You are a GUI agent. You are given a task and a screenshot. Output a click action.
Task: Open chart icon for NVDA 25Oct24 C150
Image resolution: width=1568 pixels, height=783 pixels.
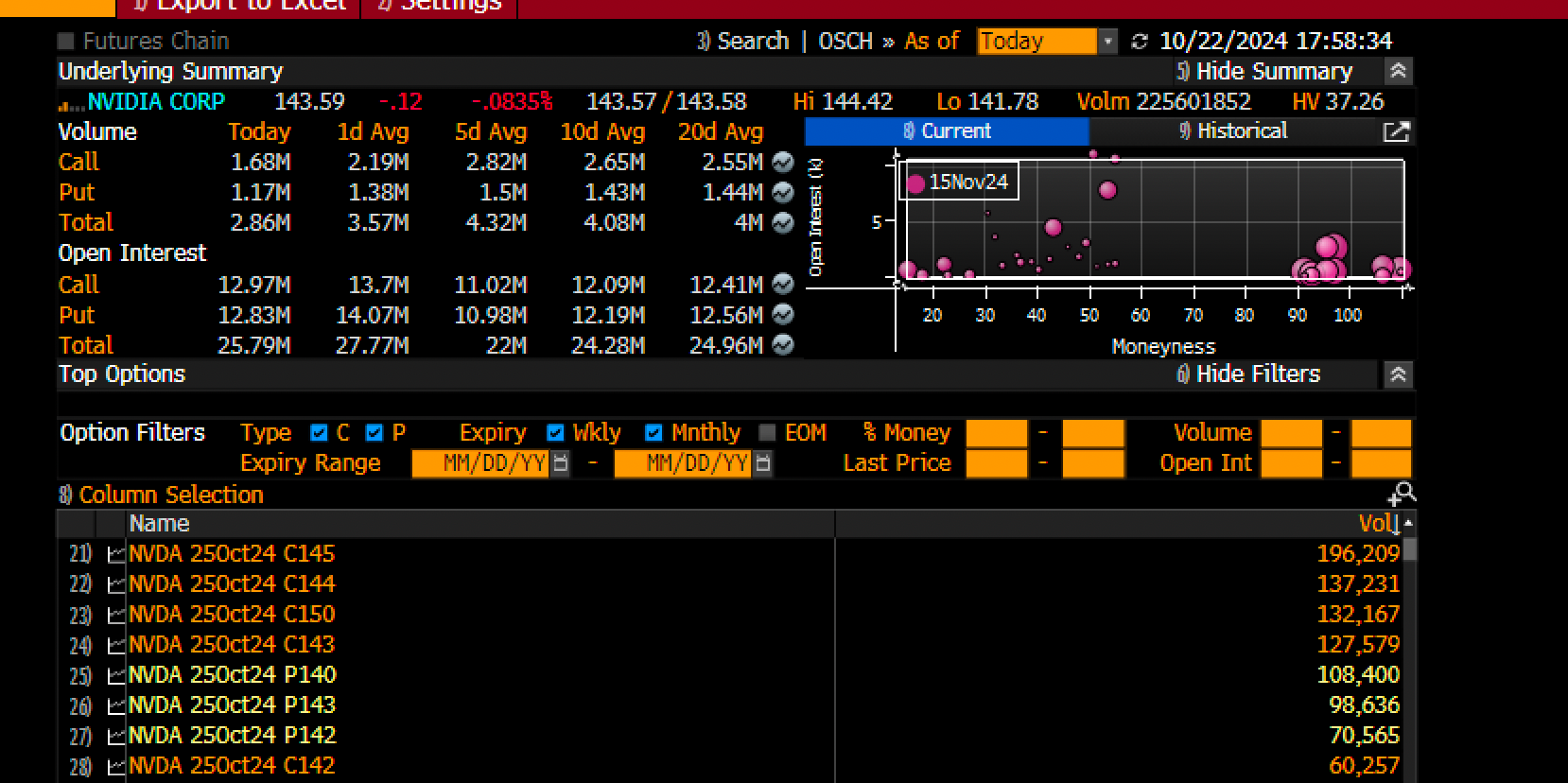pos(116,616)
